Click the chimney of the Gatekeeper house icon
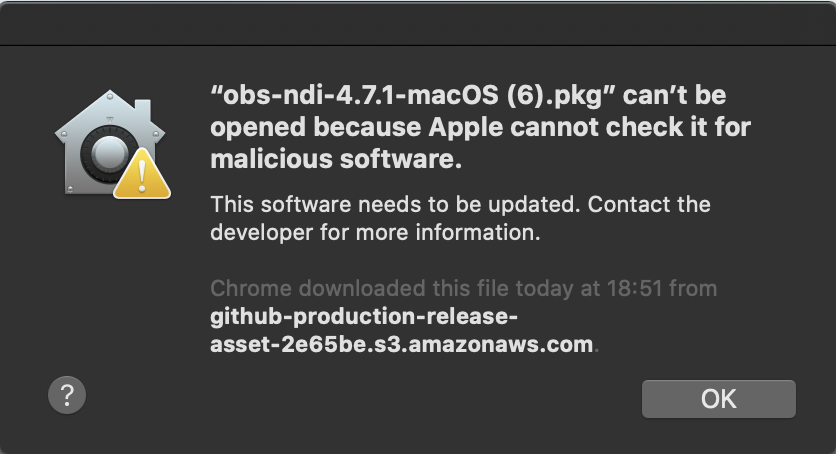Viewport: 836px width, 454px height. click(x=142, y=111)
